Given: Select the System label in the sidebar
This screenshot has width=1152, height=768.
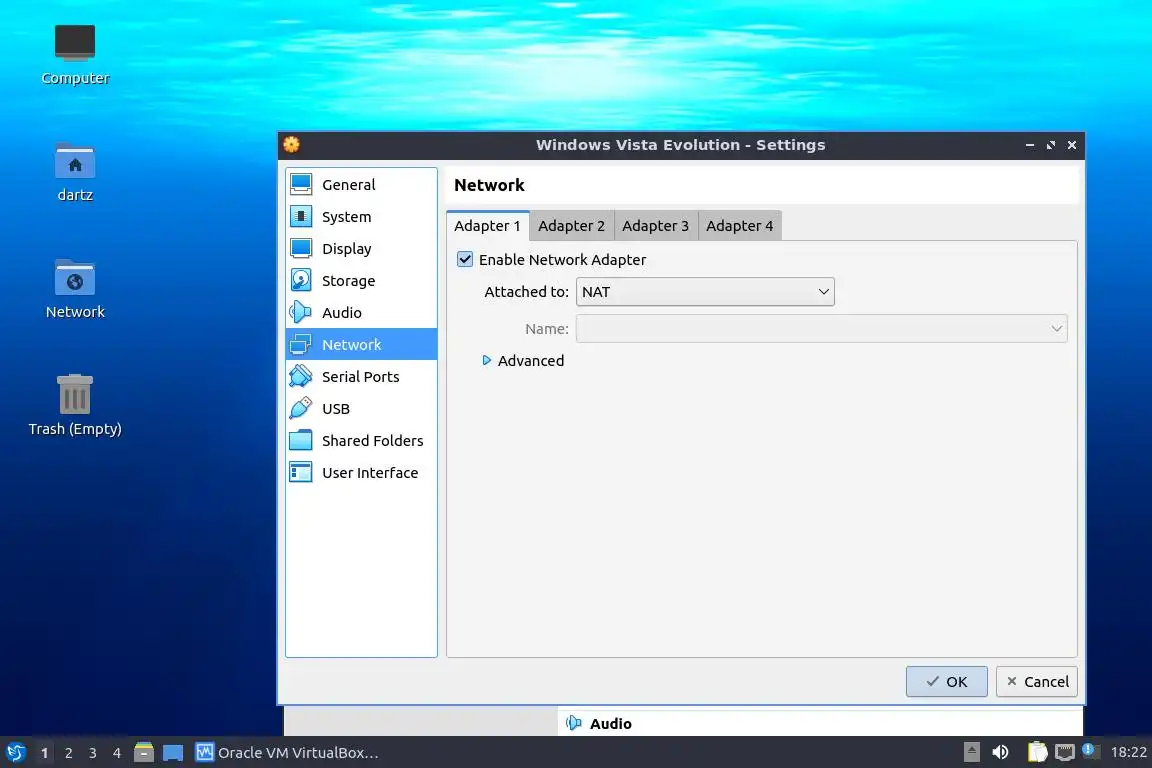Looking at the screenshot, I should [x=346, y=217].
